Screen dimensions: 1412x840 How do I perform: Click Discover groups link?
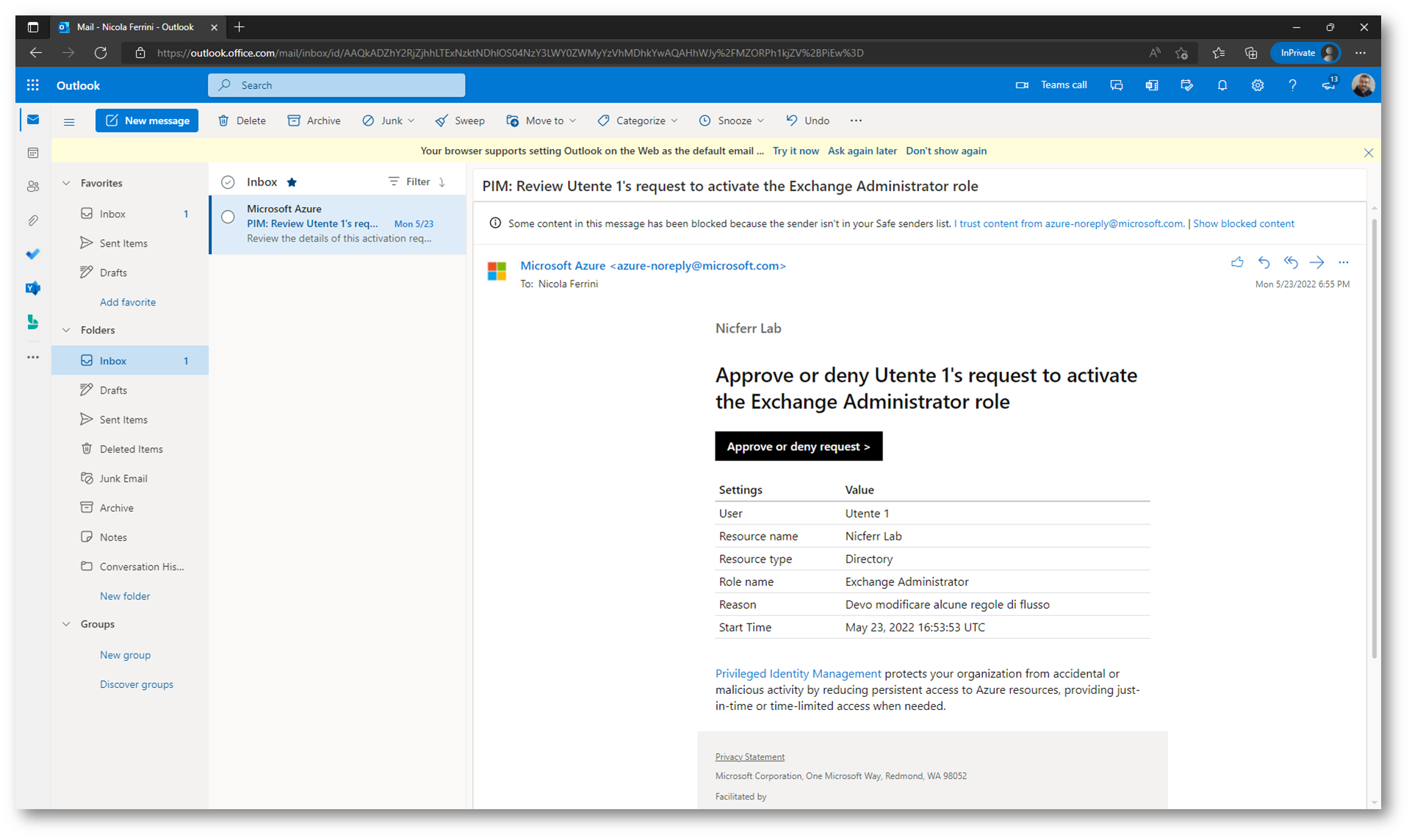coord(137,684)
